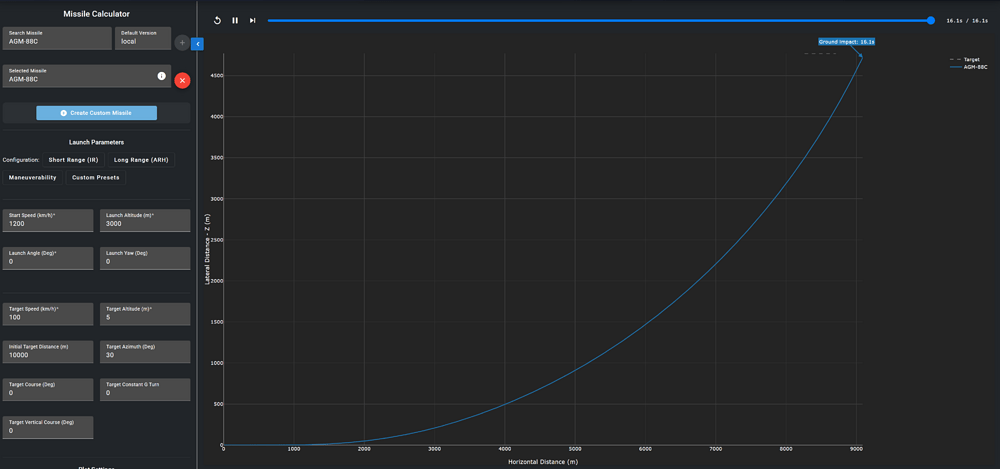
Task: Remove selected missile with red X
Action: (x=182, y=80)
